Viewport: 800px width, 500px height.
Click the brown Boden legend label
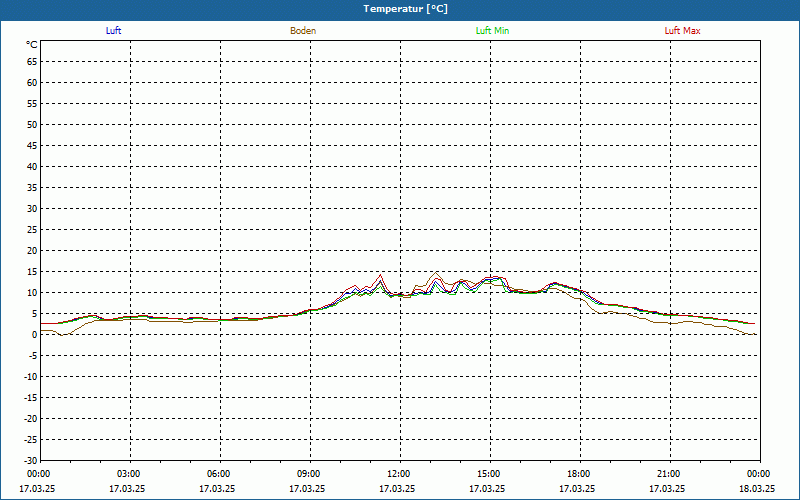[303, 31]
